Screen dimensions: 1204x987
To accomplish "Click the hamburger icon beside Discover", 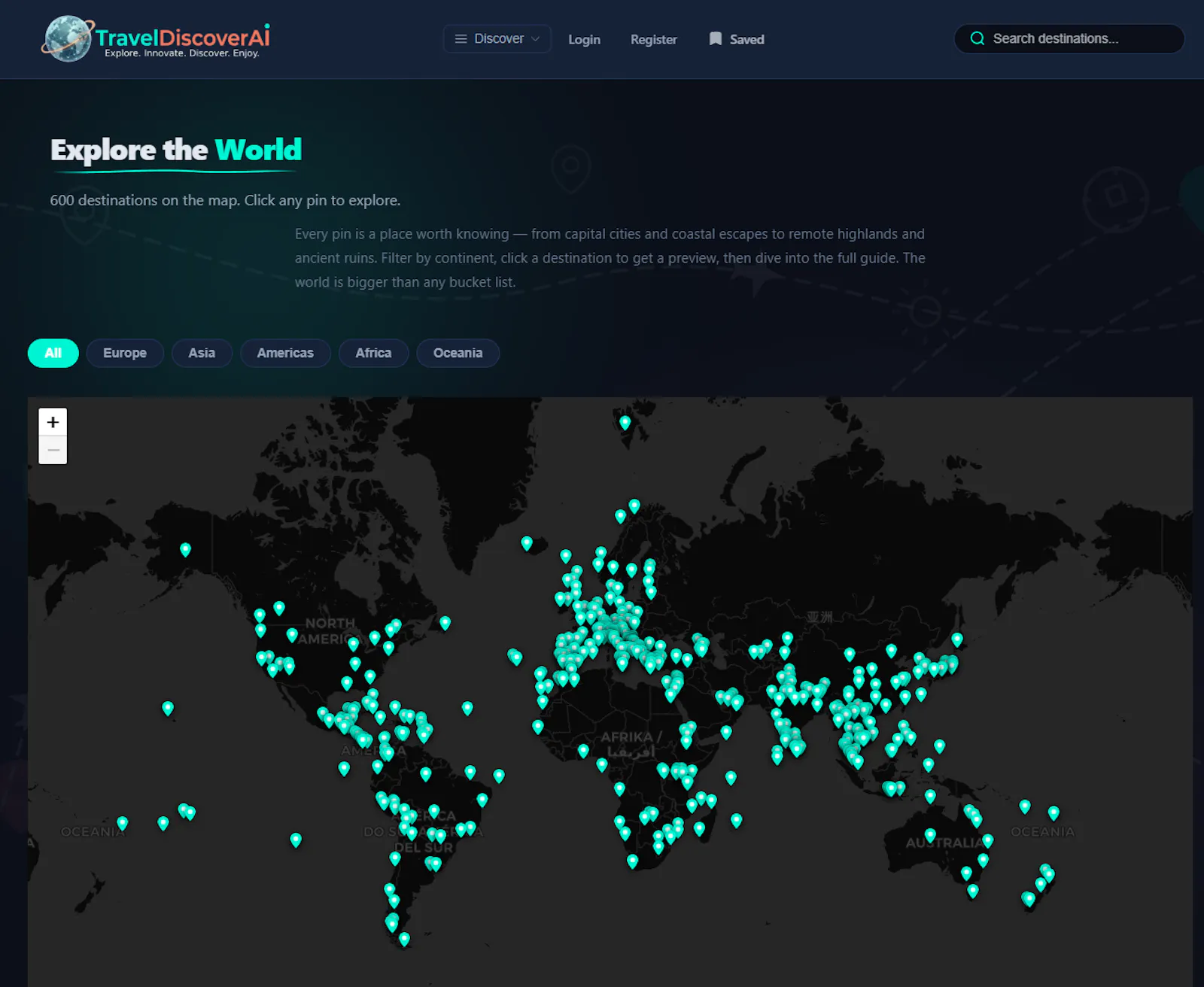I will (461, 39).
